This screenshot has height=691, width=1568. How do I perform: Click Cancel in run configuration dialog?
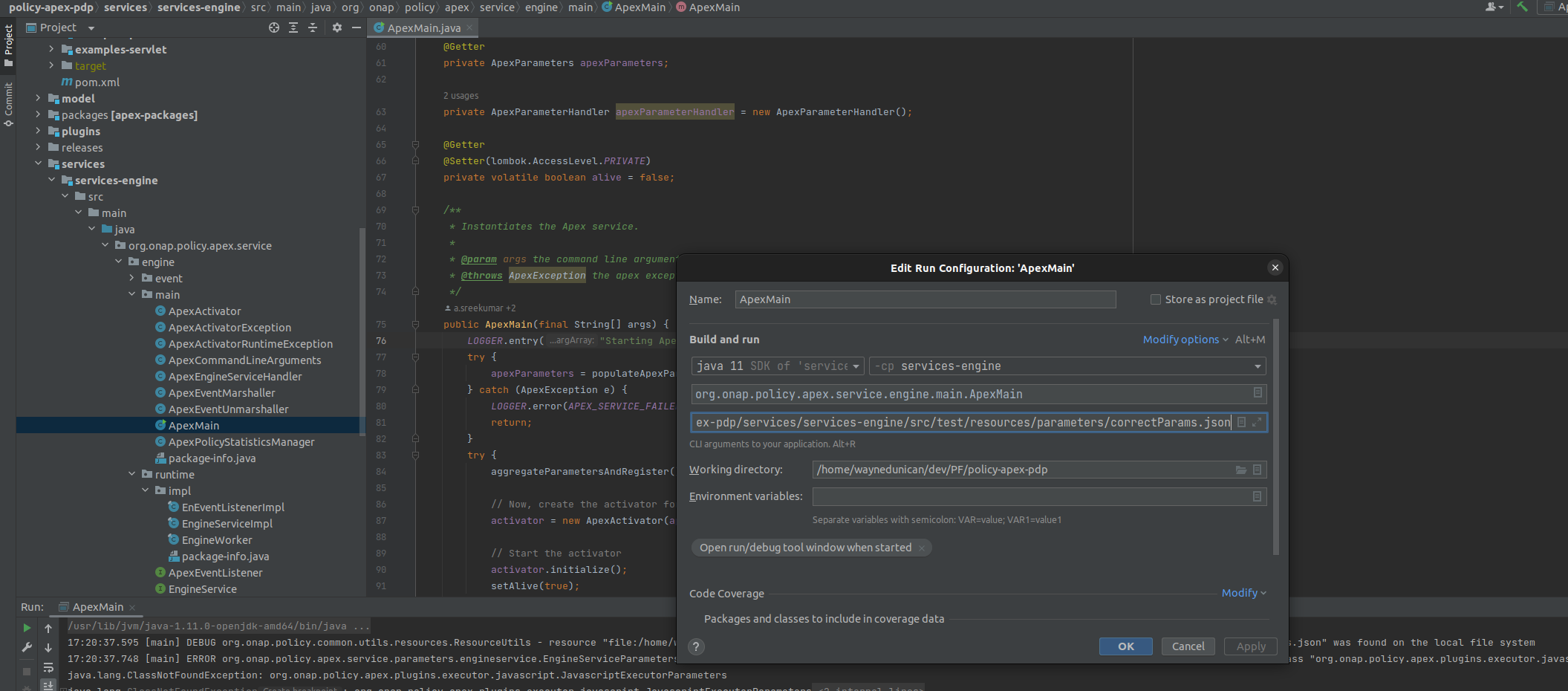(1188, 646)
